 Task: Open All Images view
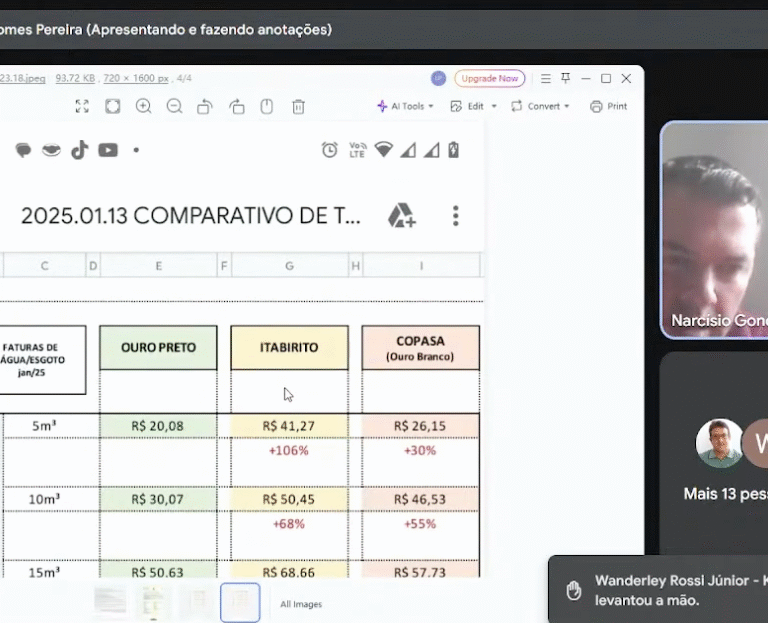pyautogui.click(x=301, y=604)
